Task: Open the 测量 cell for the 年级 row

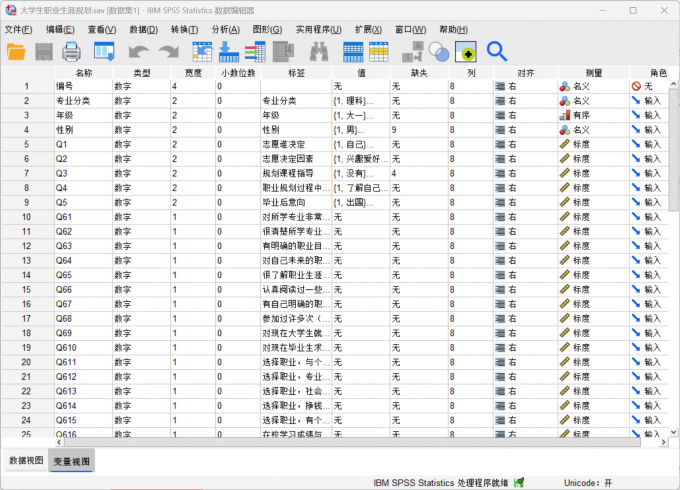Action: pos(593,115)
